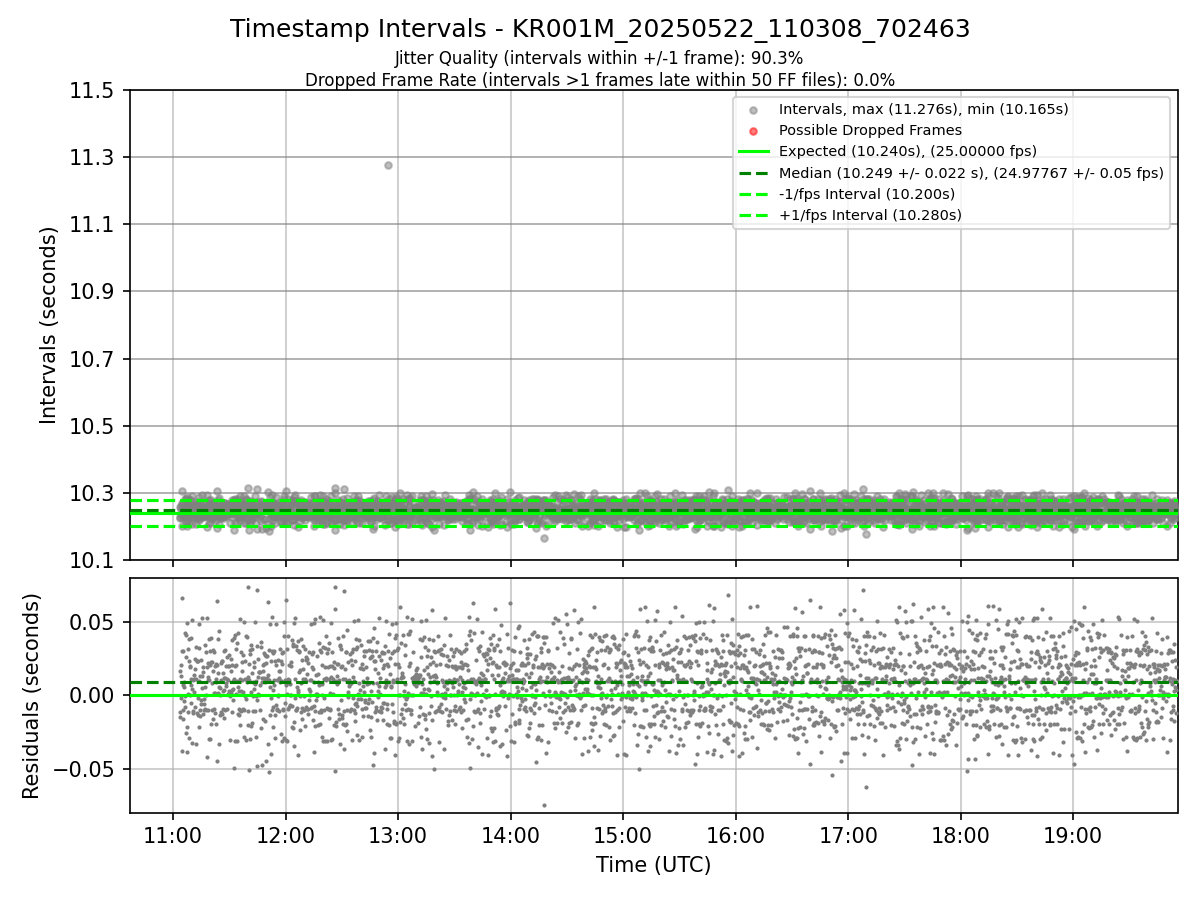
Task: Click the plot title 'Timestamp Intervals - KR001M_20250522_110308_702463'
Action: point(600,29)
